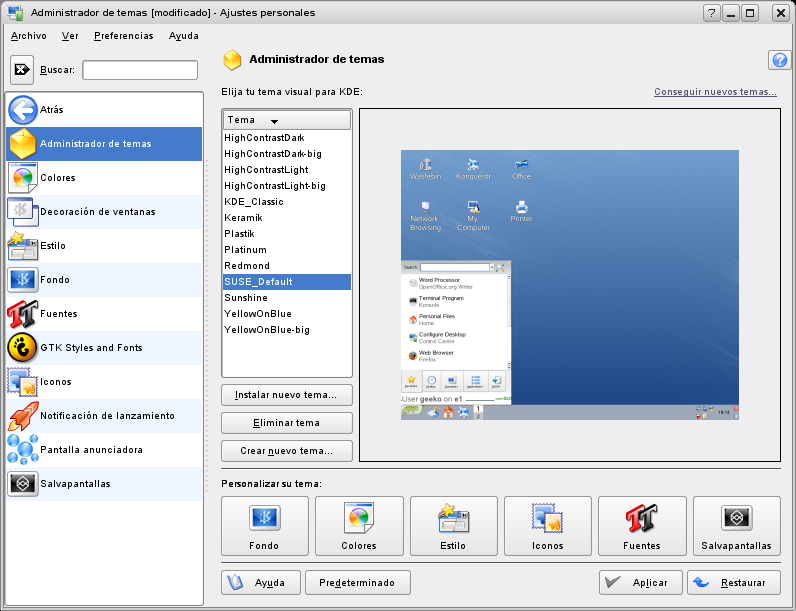Click the Aplicar button
796x611 pixels.
(x=641, y=583)
